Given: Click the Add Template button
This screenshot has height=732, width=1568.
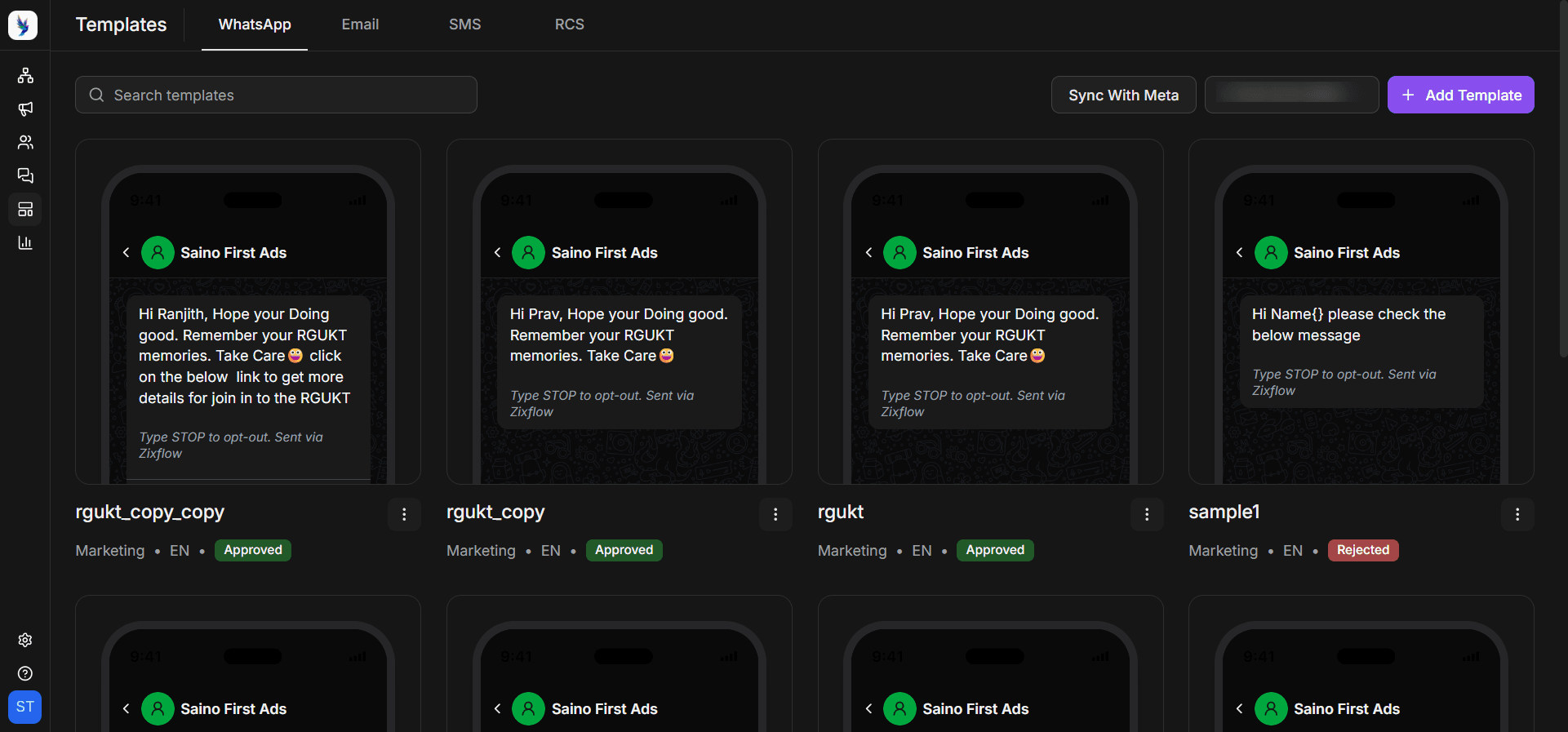Looking at the screenshot, I should coord(1460,95).
